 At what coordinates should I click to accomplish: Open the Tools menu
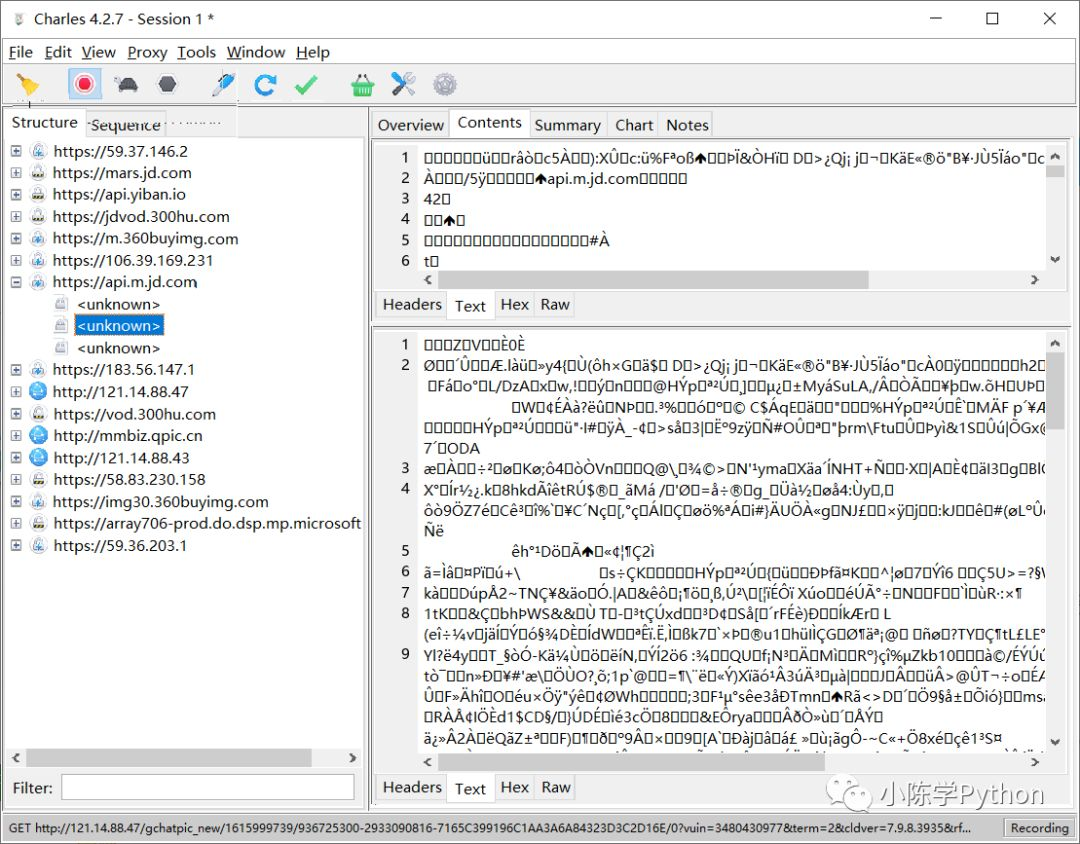tap(196, 52)
